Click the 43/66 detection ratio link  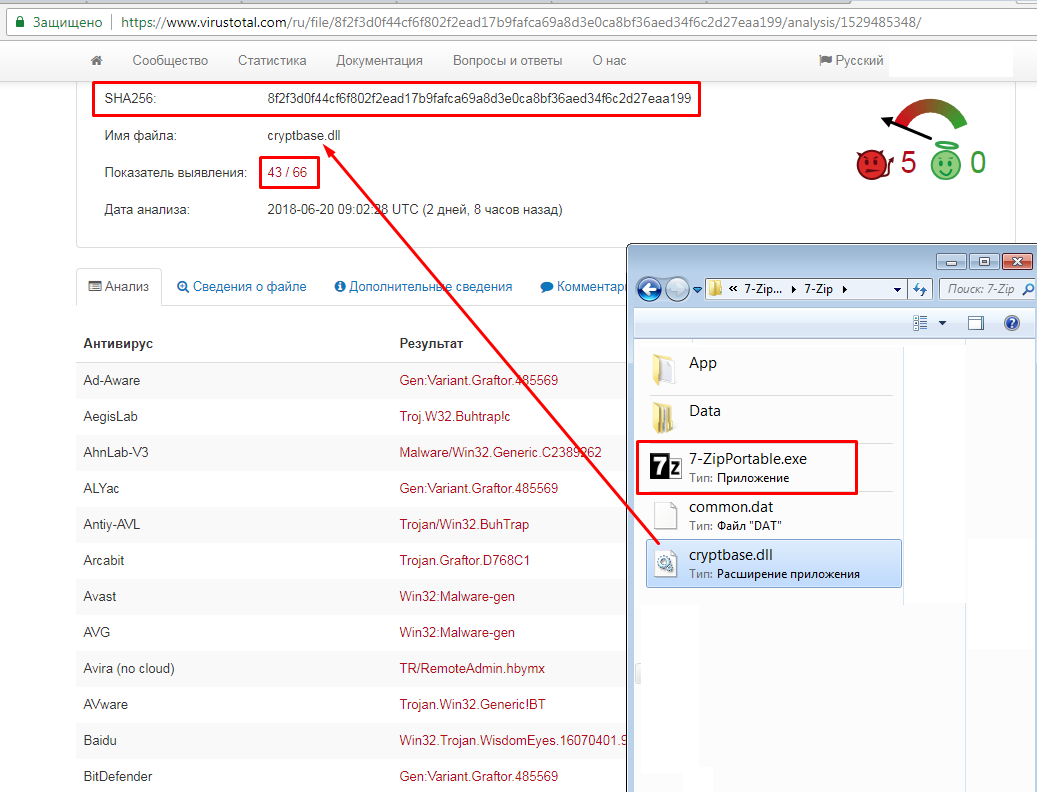(288, 171)
